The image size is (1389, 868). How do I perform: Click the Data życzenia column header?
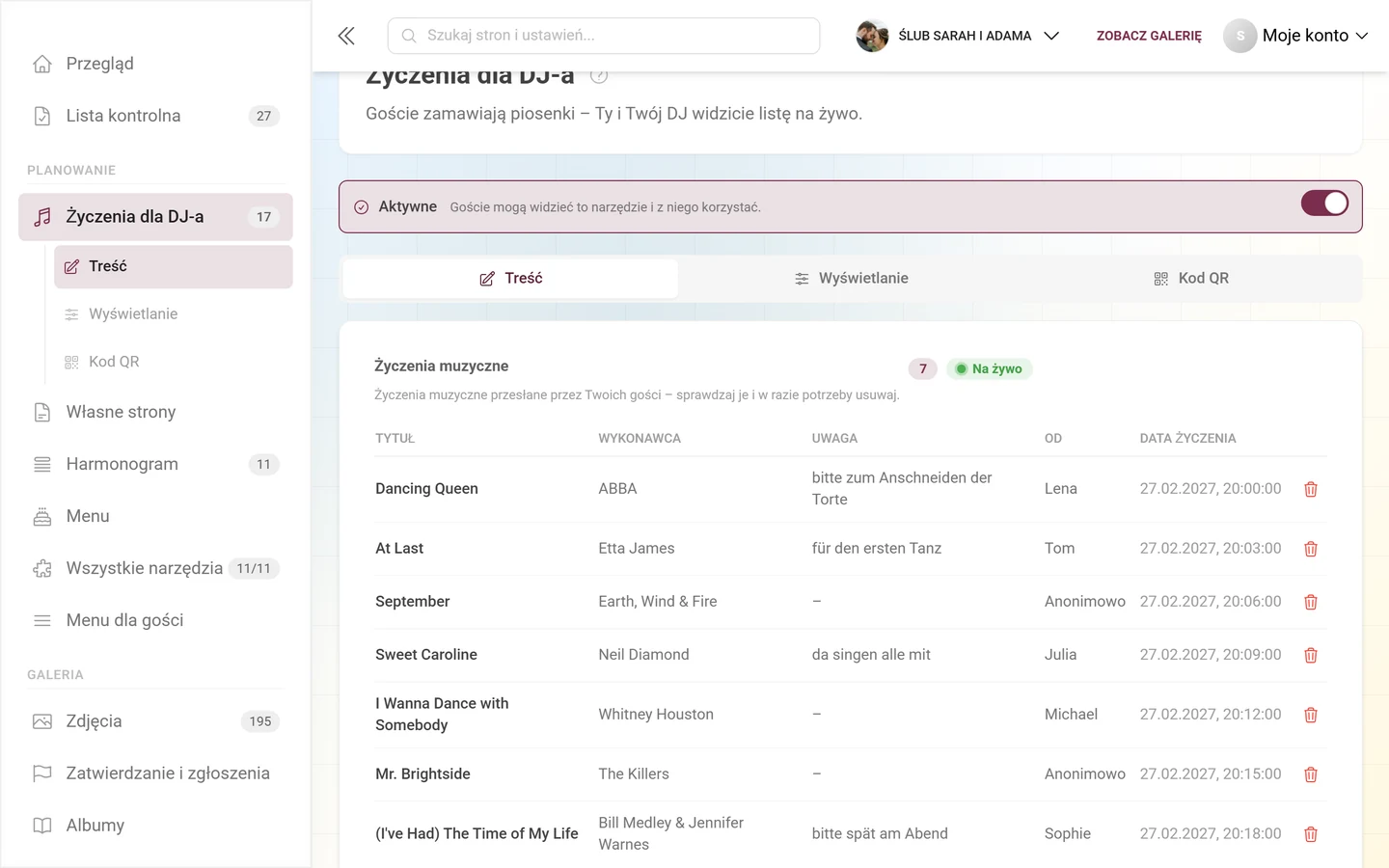[x=1187, y=439]
